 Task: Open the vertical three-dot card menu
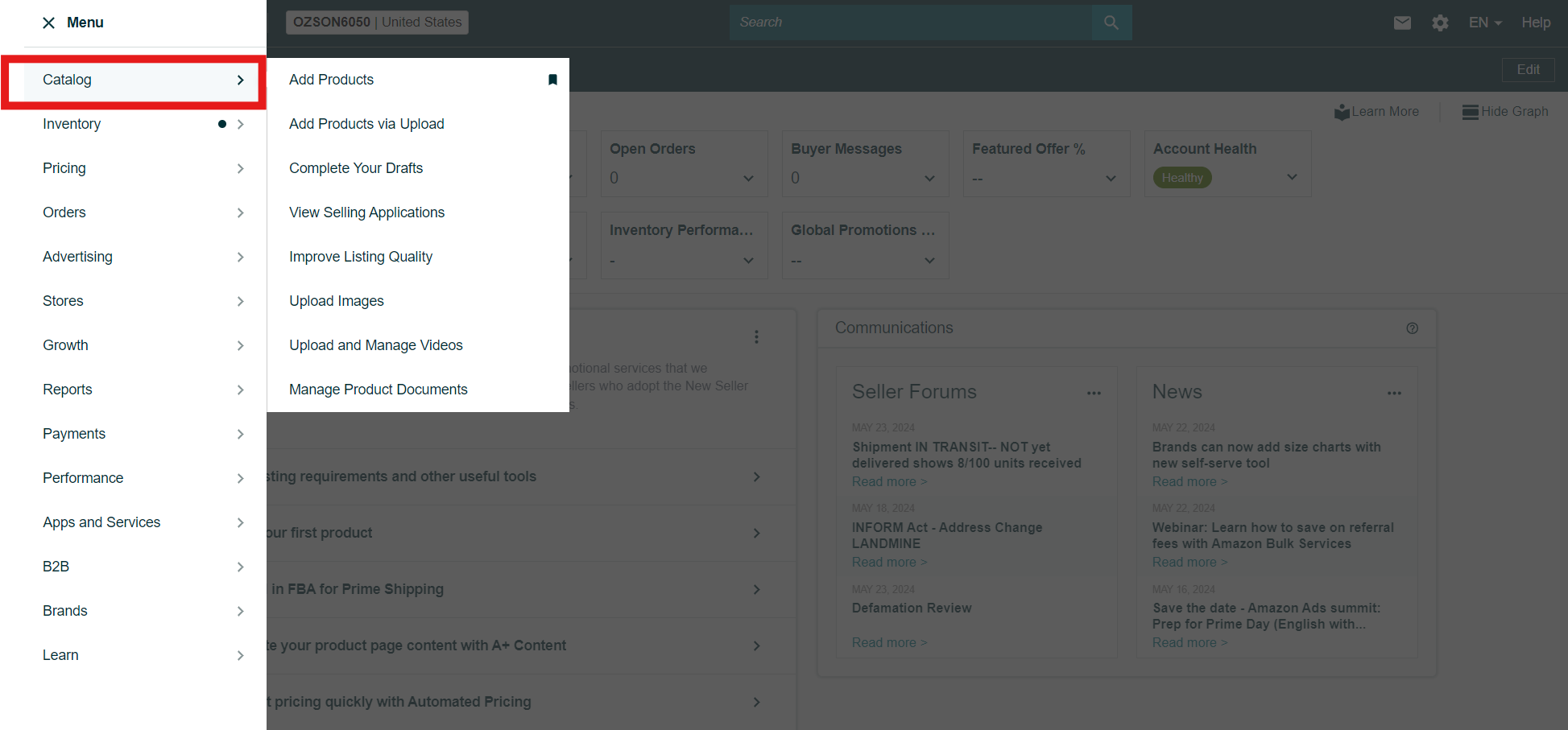tap(756, 336)
